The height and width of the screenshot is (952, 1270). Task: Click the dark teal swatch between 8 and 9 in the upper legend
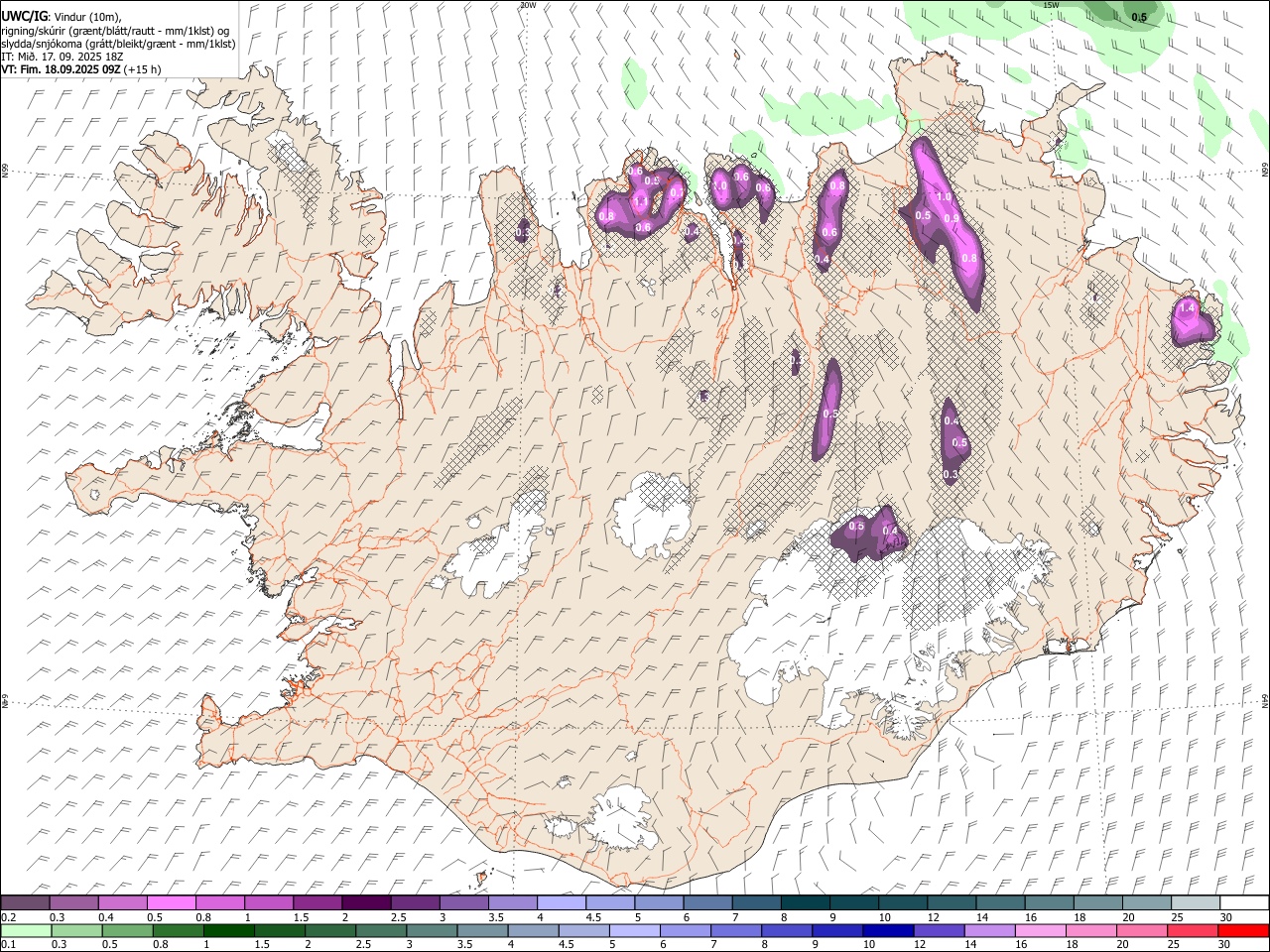tap(805, 902)
